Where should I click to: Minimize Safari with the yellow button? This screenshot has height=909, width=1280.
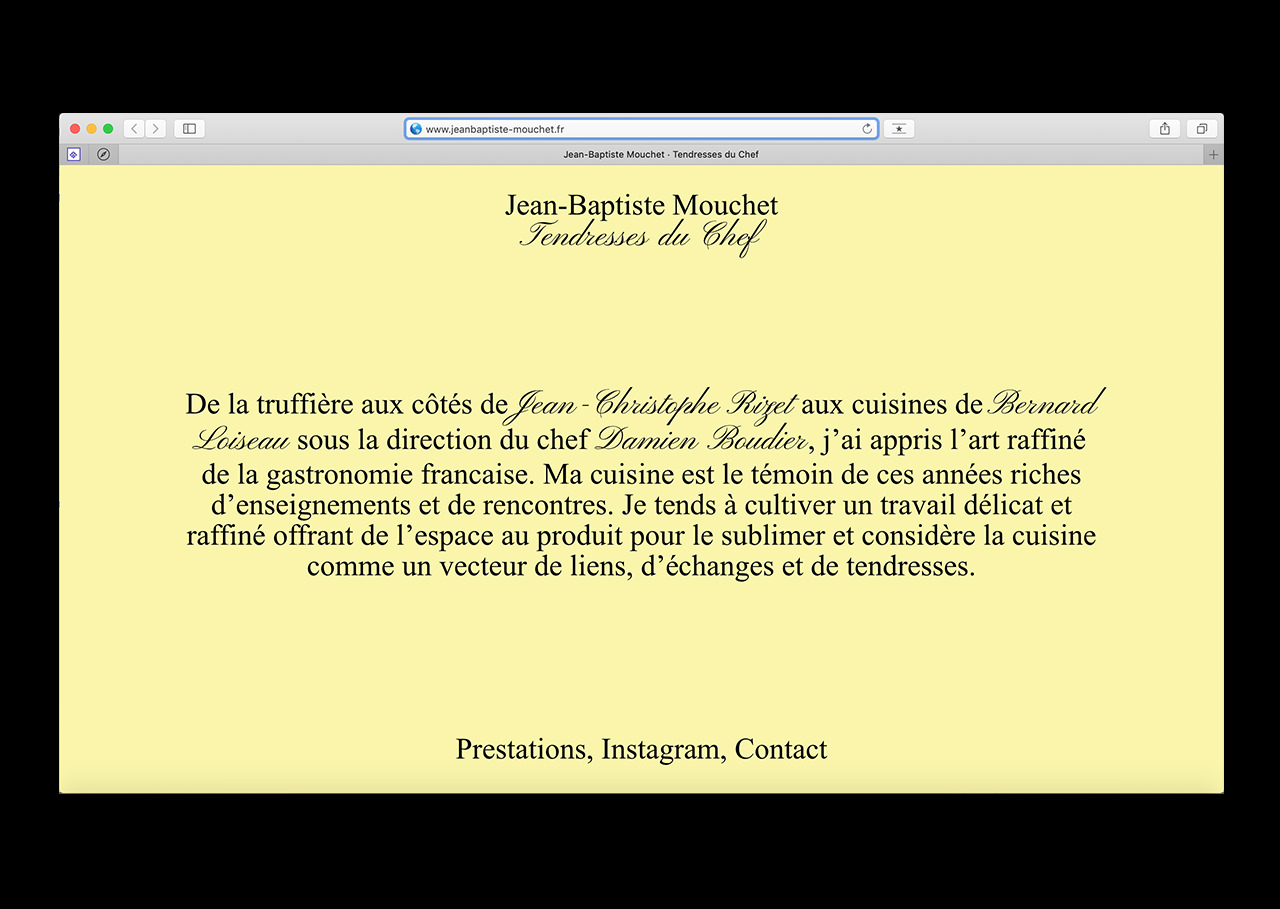coord(92,129)
